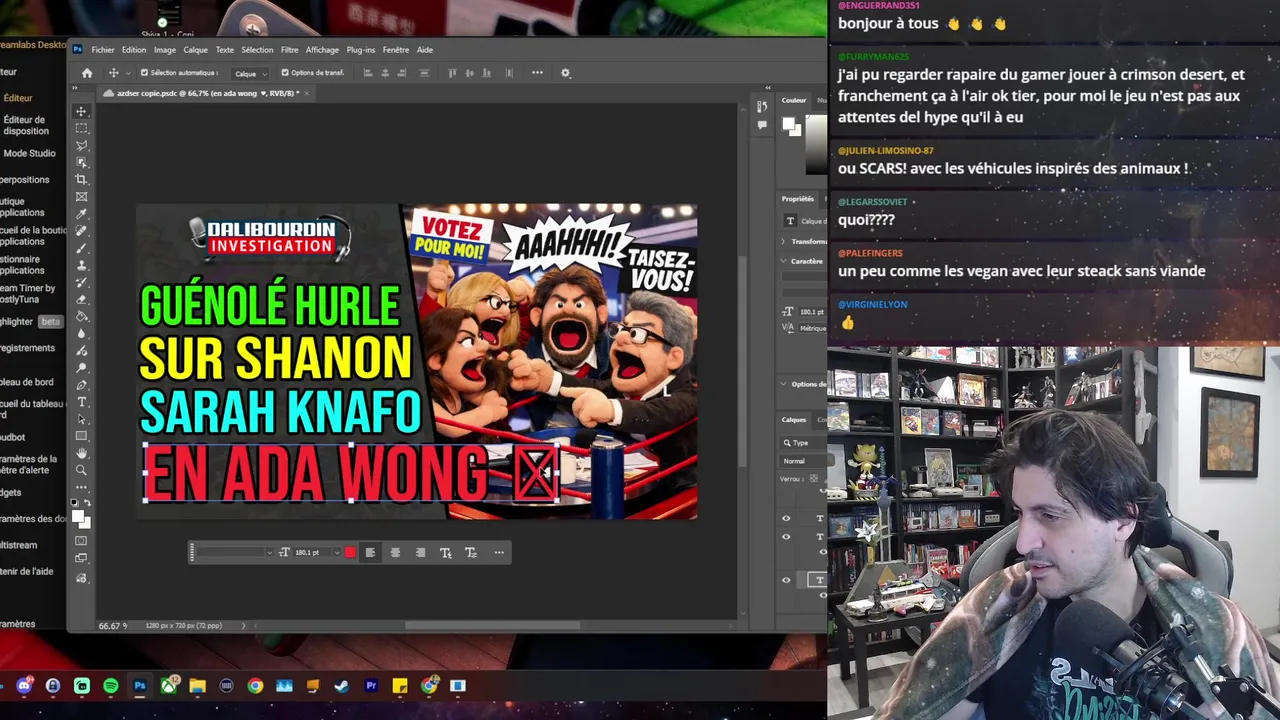Select the Path Selection tool
Image resolution: width=1280 pixels, height=720 pixels.
pos(81,419)
